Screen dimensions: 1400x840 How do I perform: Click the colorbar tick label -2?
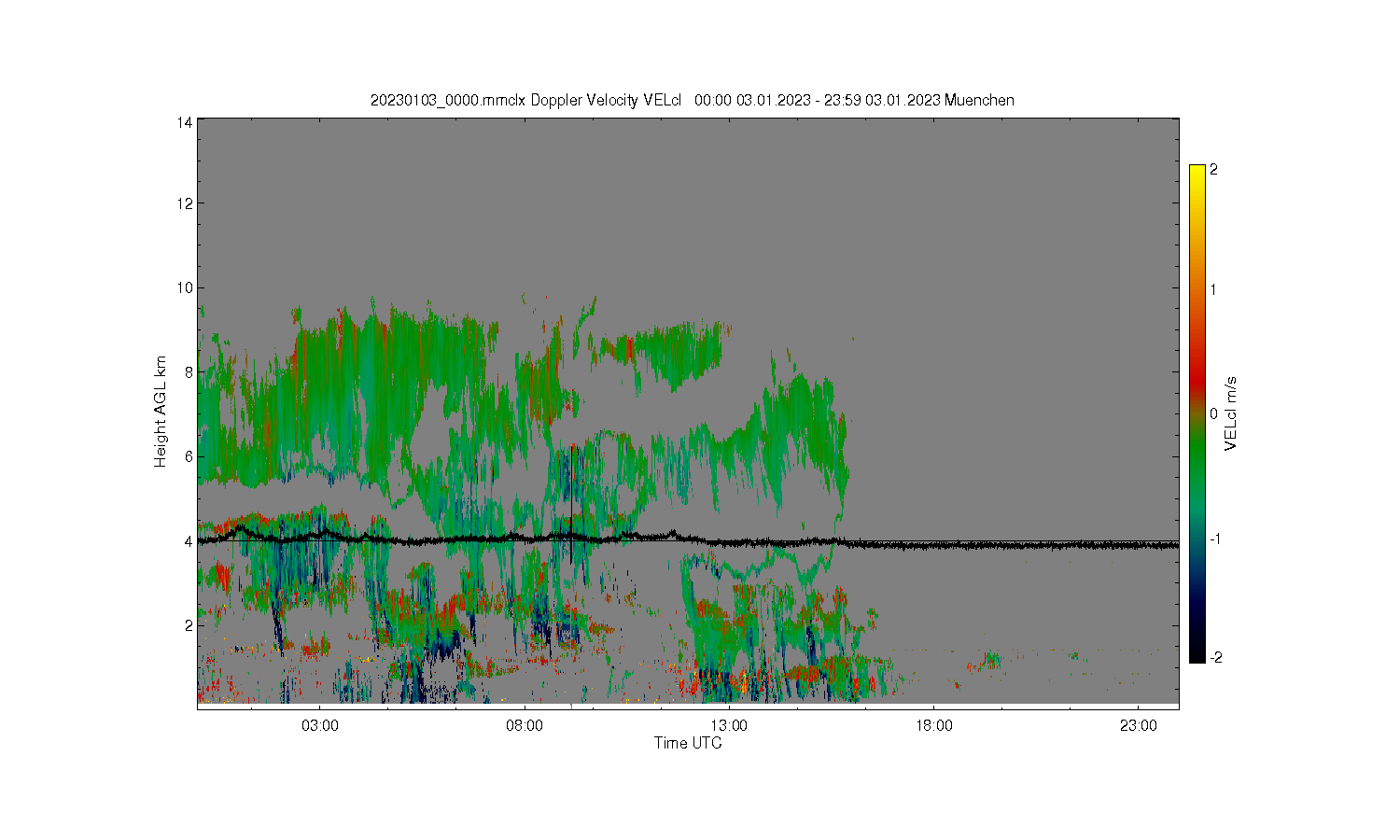(x=1214, y=658)
